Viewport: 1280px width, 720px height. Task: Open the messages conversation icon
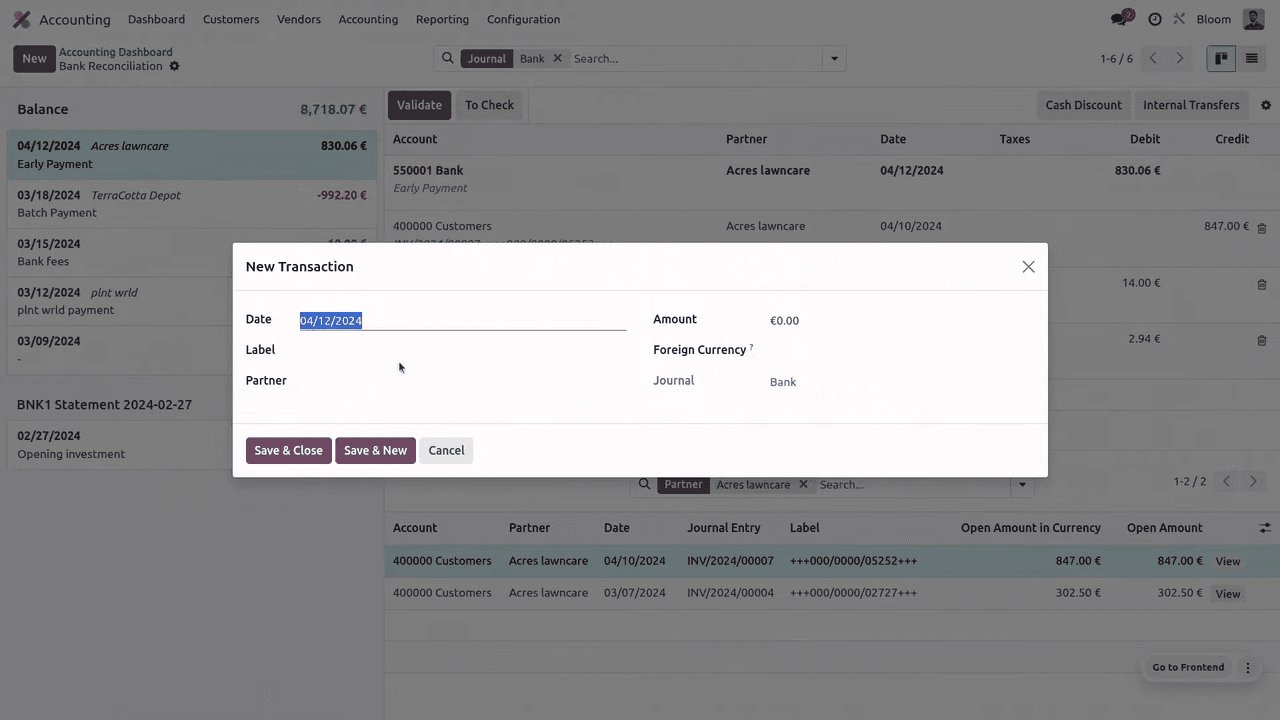1121,19
